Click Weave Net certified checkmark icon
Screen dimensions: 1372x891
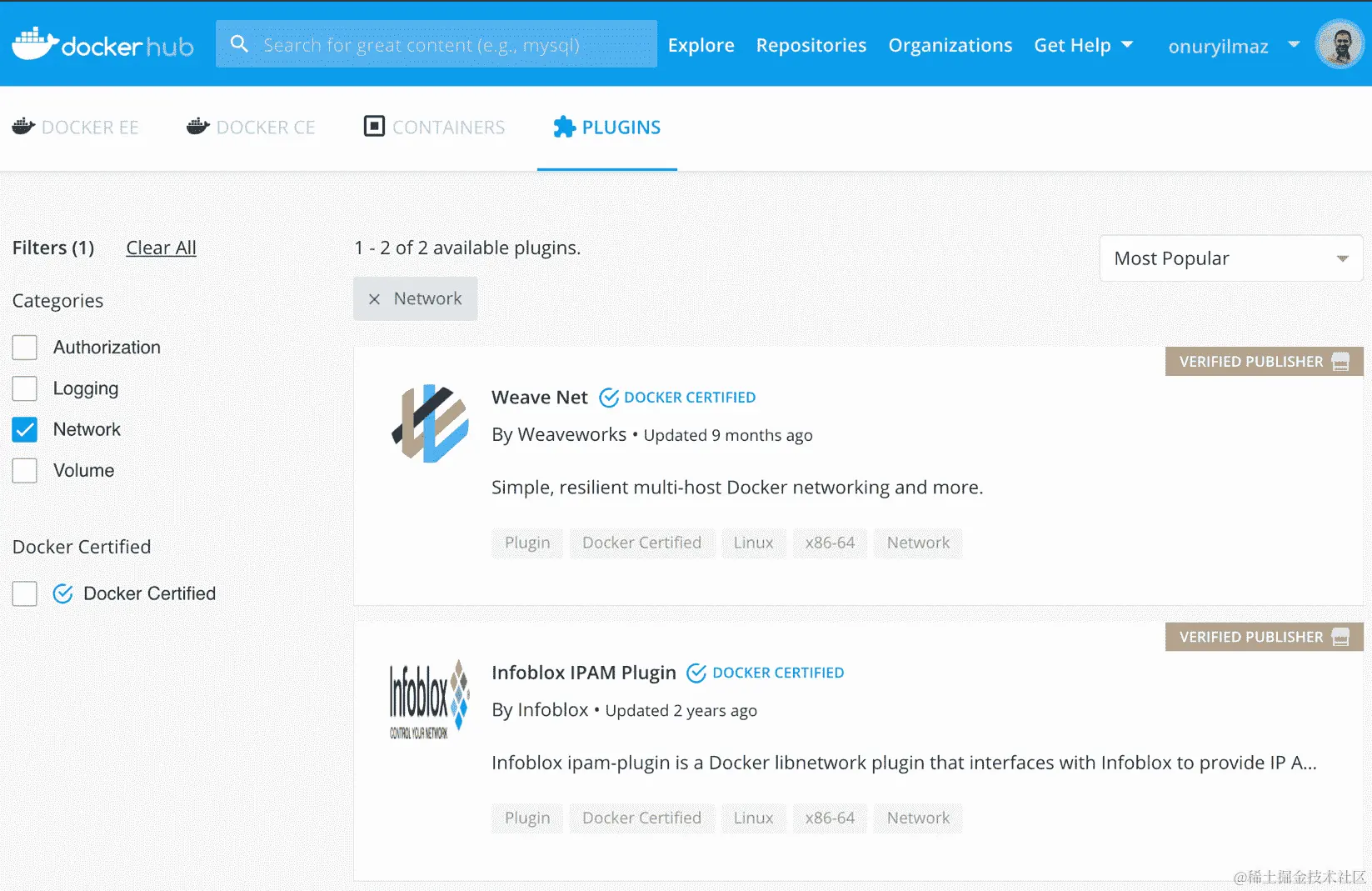(609, 398)
